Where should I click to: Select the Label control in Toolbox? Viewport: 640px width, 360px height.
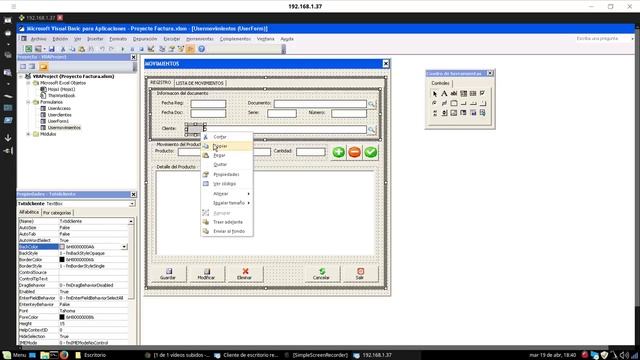point(444,93)
